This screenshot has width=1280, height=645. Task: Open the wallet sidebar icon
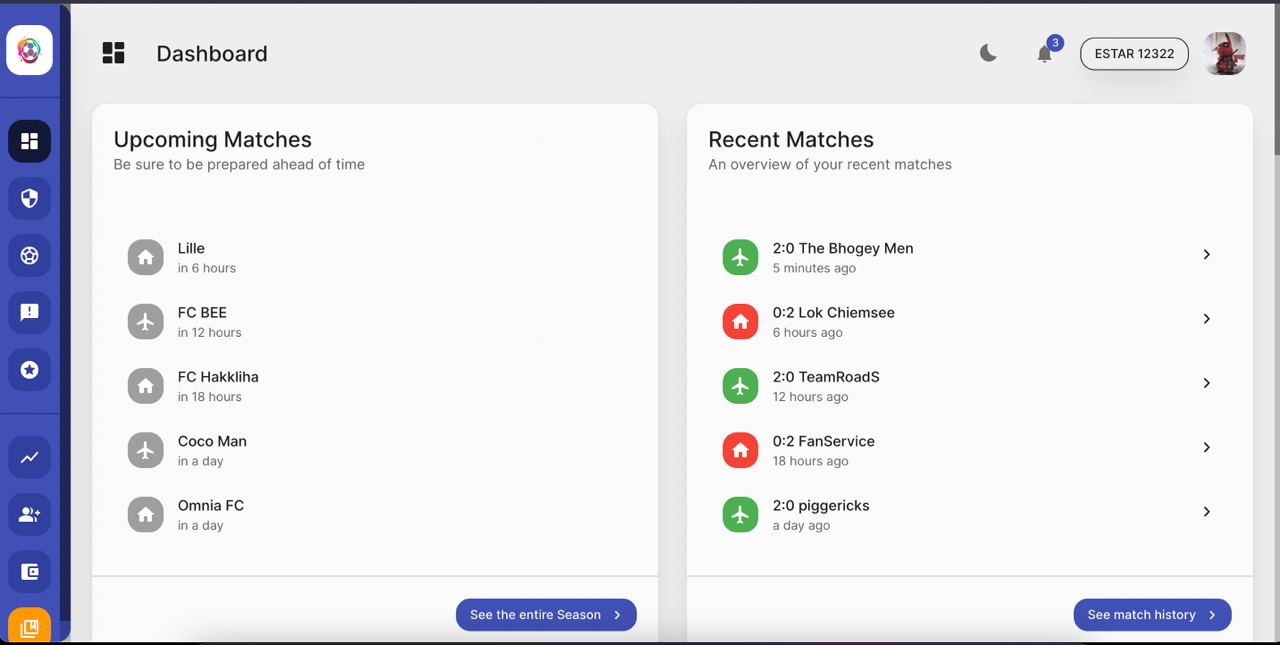[x=29, y=572]
